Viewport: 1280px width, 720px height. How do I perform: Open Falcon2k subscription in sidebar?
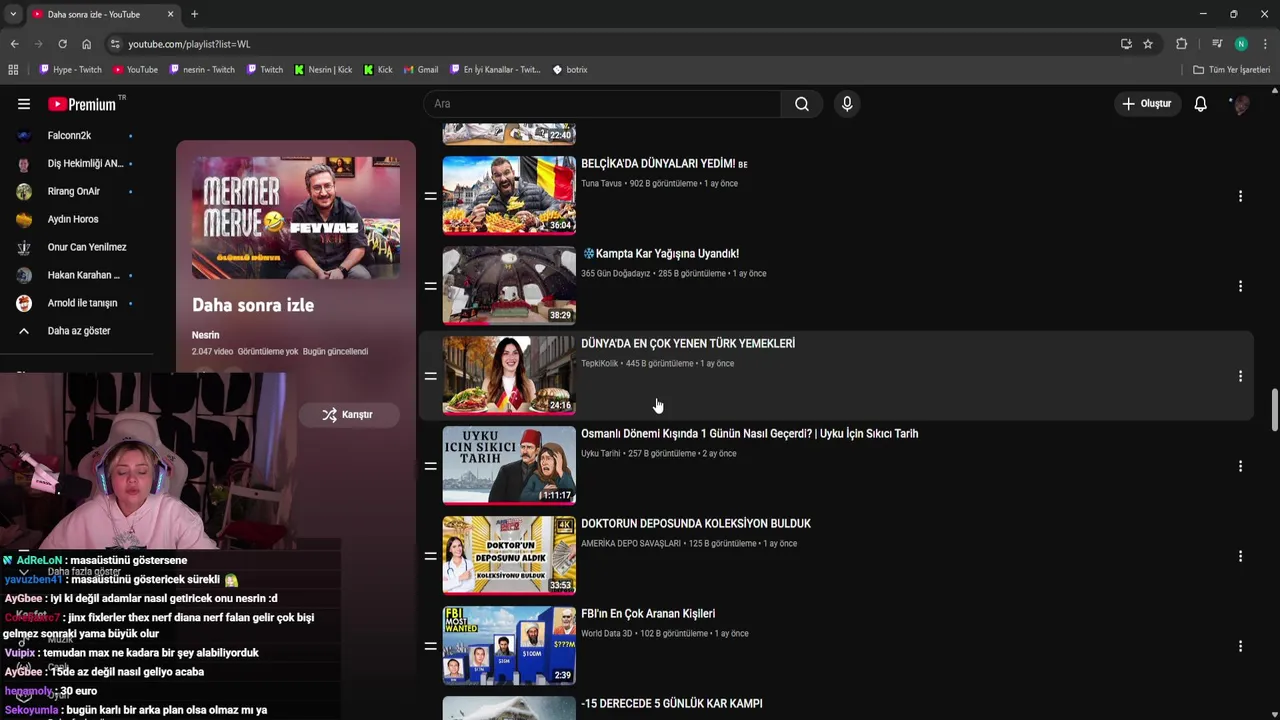(75, 135)
